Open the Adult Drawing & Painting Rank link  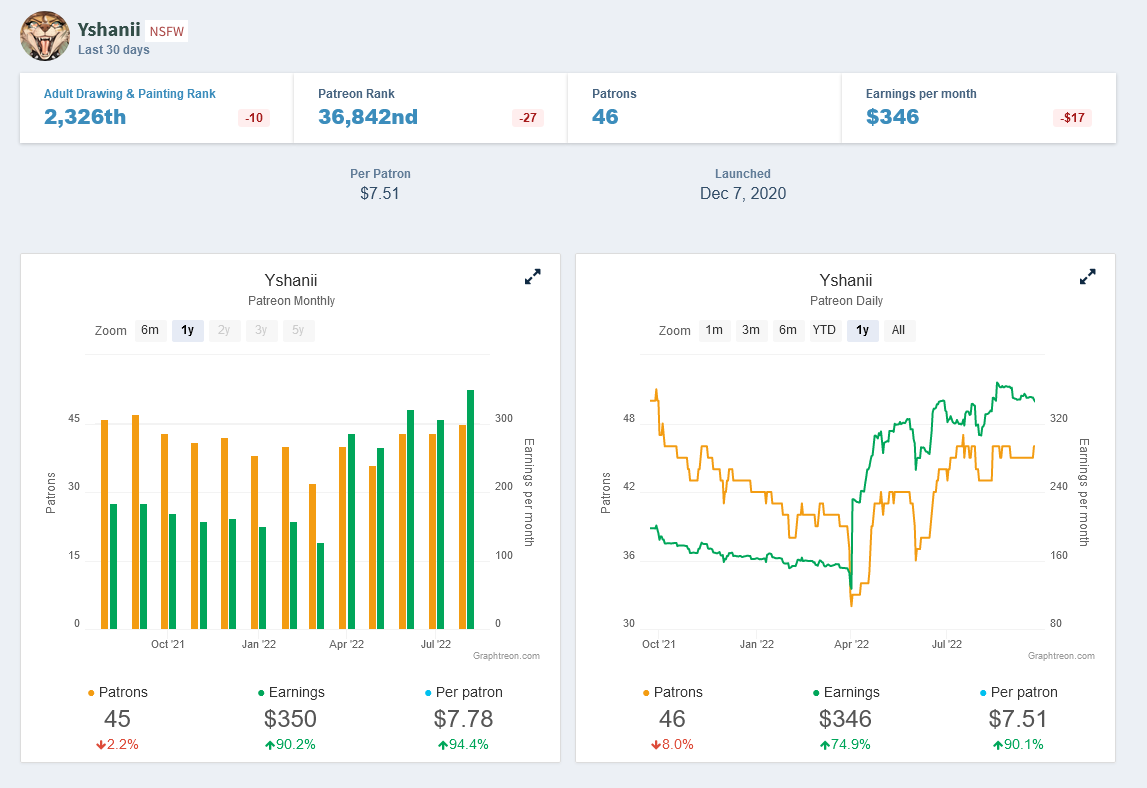click(x=129, y=94)
